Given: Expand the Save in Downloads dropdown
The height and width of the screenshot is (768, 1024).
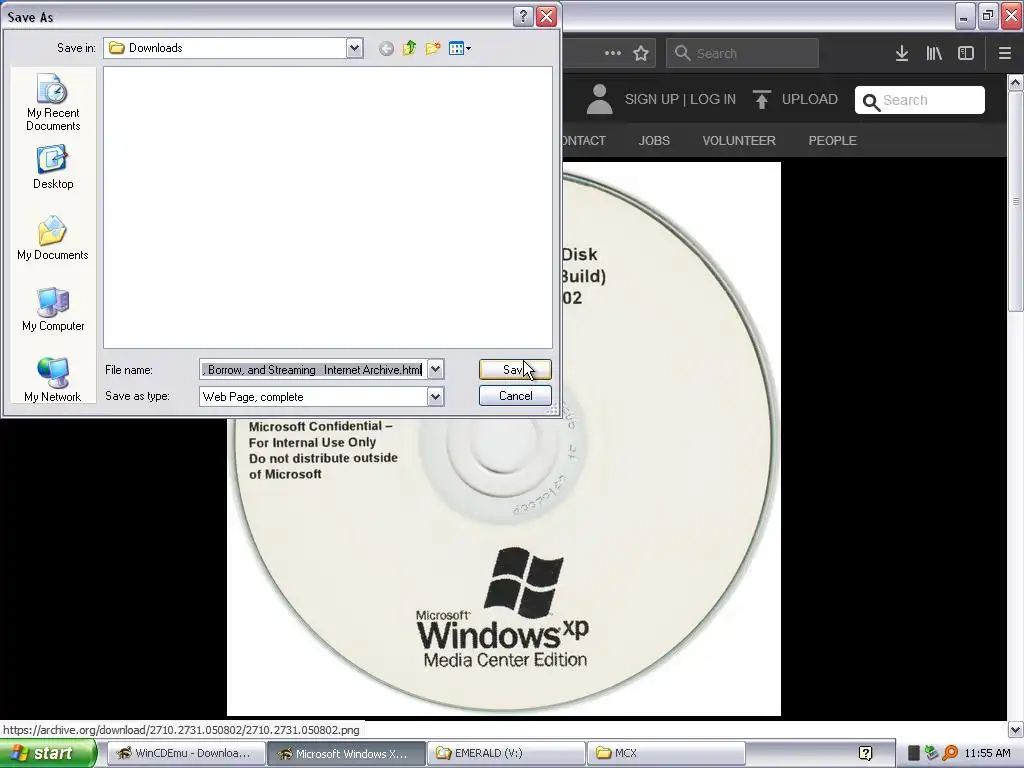Looking at the screenshot, I should tap(354, 48).
